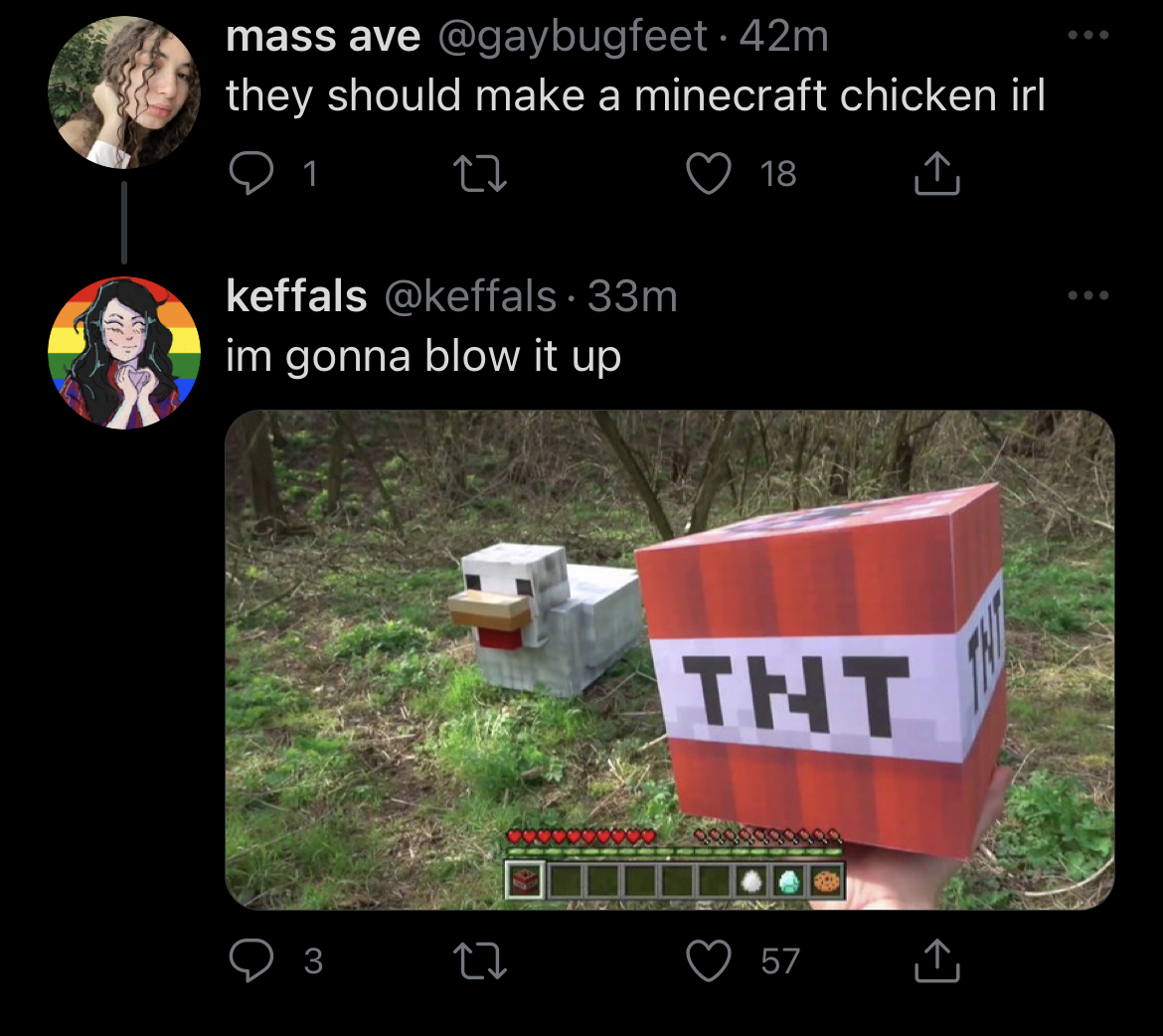The width and height of the screenshot is (1163, 1036).
Task: Open keffals' rainbow profile avatar
Action: 124,353
